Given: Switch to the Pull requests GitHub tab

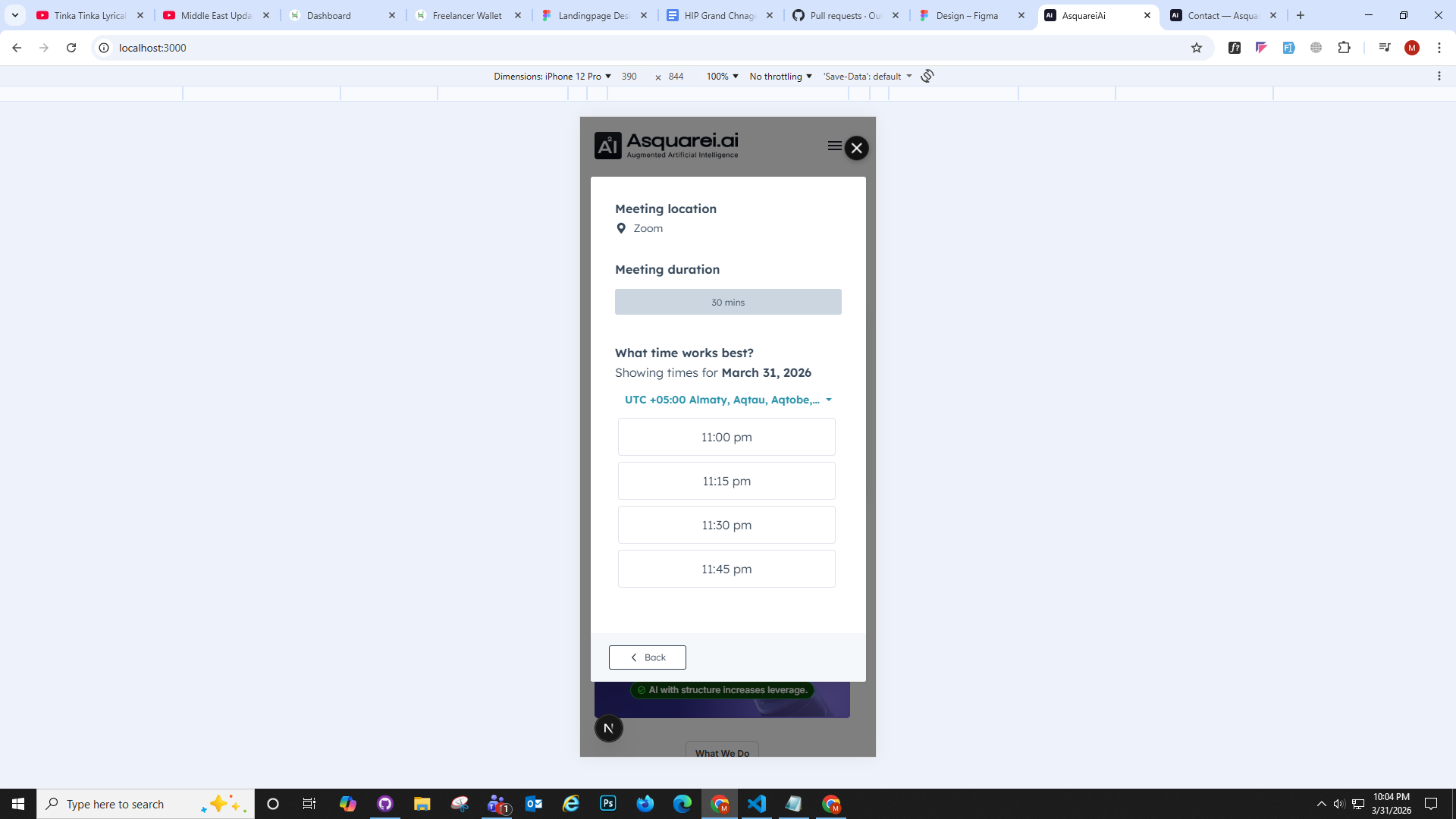Looking at the screenshot, I should pos(846,15).
